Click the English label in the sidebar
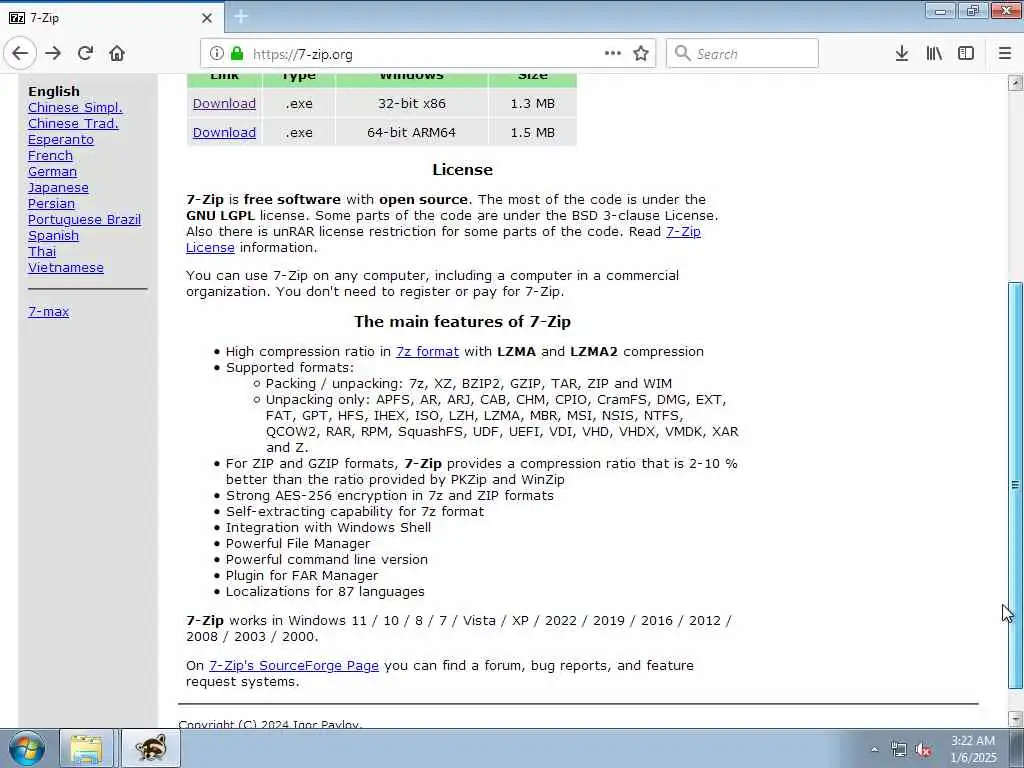The width and height of the screenshot is (1024, 768). (x=54, y=91)
